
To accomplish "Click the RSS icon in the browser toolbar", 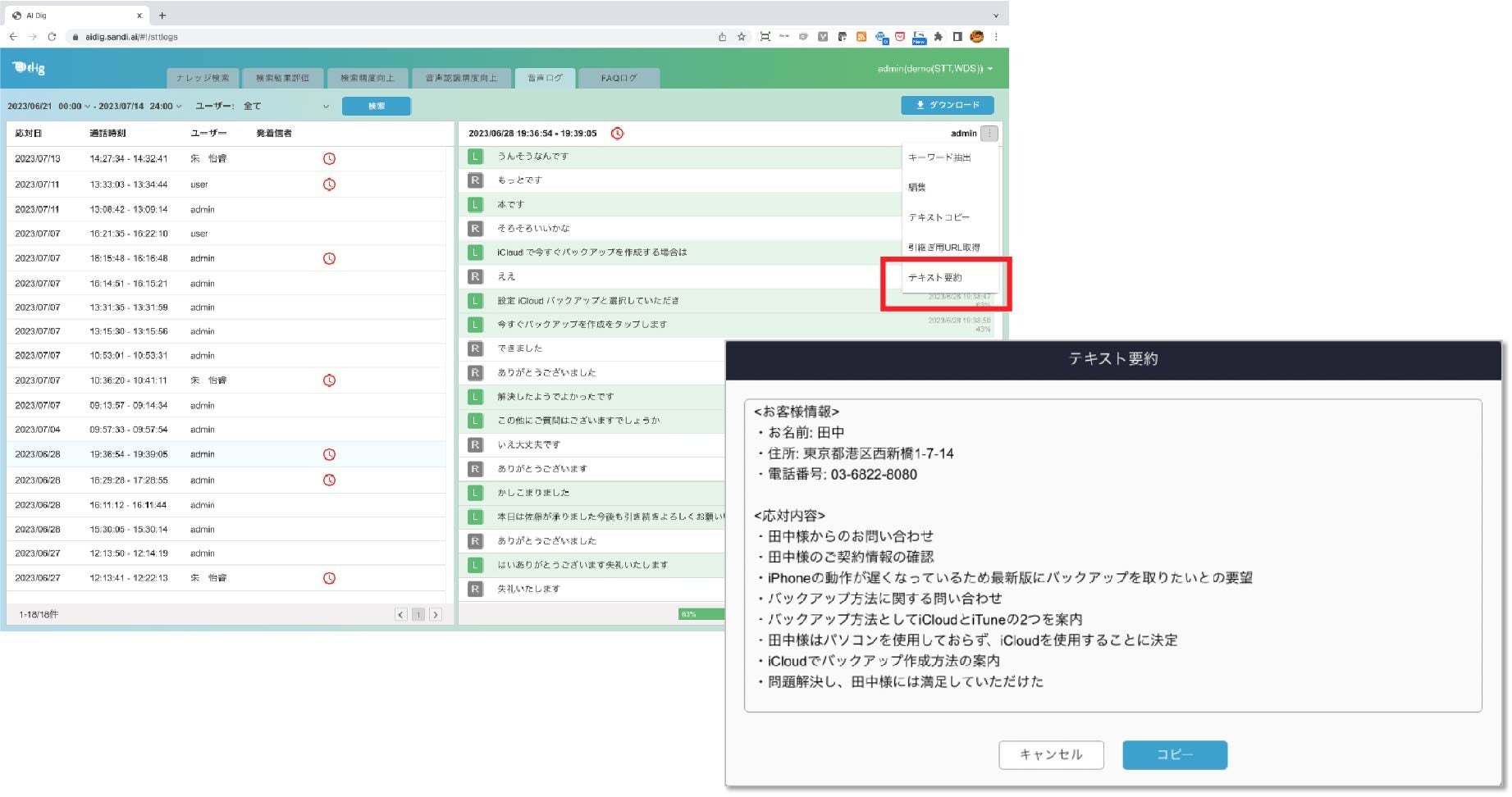I will pyautogui.click(x=861, y=37).
